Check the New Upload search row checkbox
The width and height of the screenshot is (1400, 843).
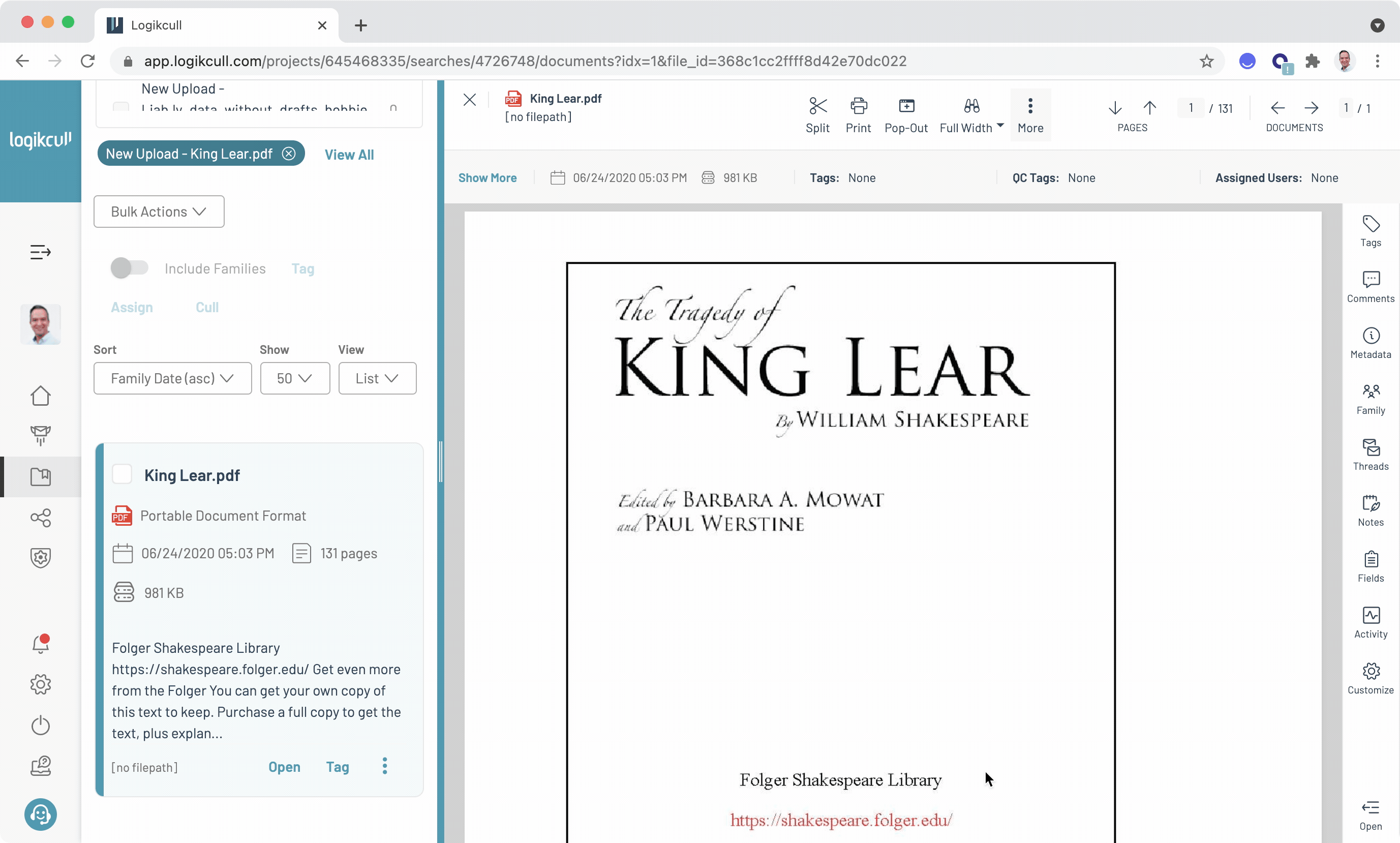(x=120, y=106)
